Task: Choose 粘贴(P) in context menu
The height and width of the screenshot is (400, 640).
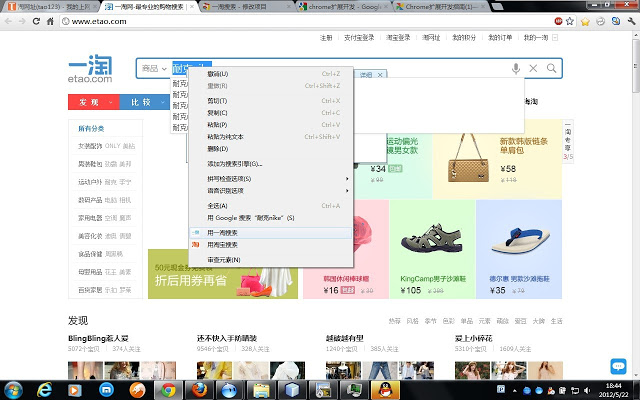Action: point(271,124)
